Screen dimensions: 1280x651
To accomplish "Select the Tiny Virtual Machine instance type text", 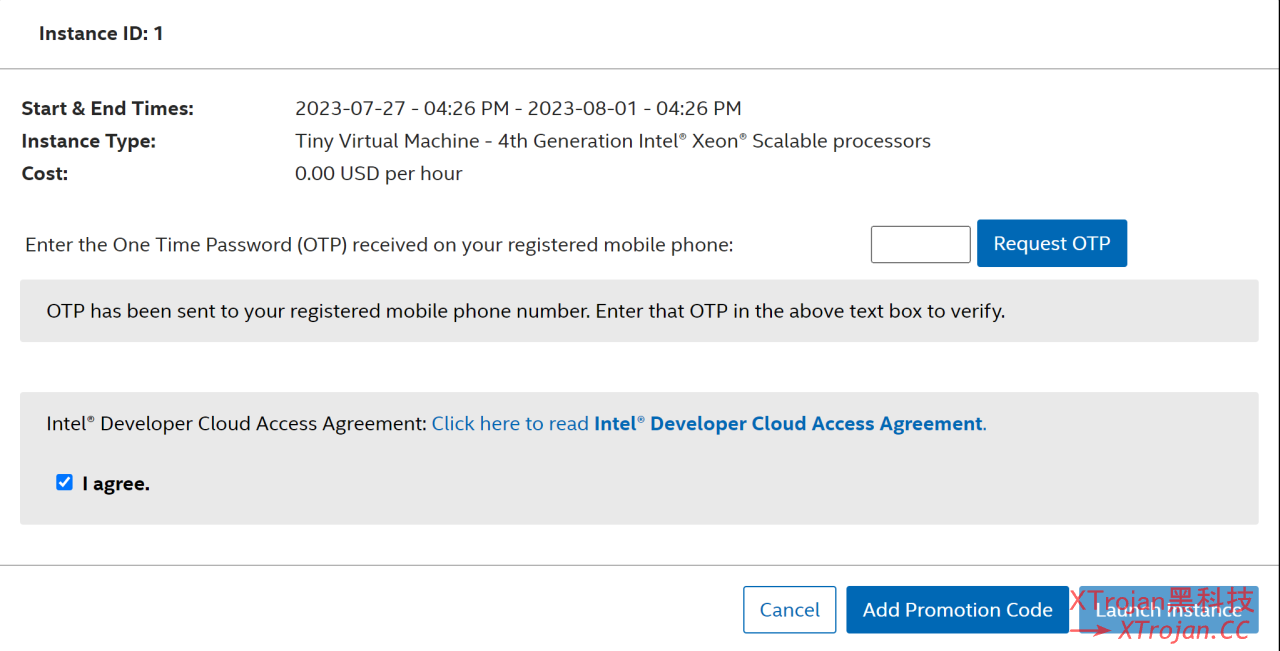I will (x=613, y=141).
